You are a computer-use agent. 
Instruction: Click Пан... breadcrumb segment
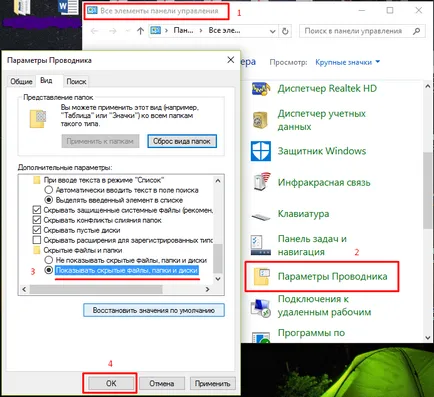coord(183,31)
